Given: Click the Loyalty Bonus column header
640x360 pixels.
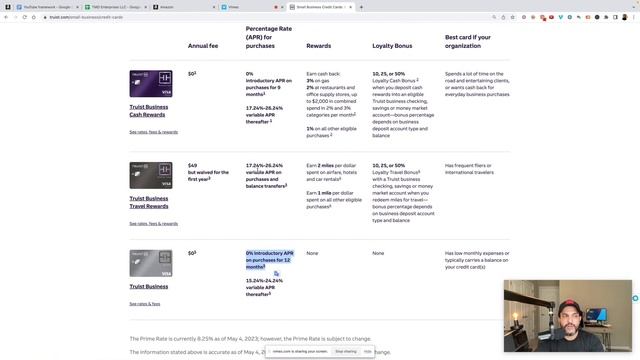Looking at the screenshot, I should click(x=392, y=46).
